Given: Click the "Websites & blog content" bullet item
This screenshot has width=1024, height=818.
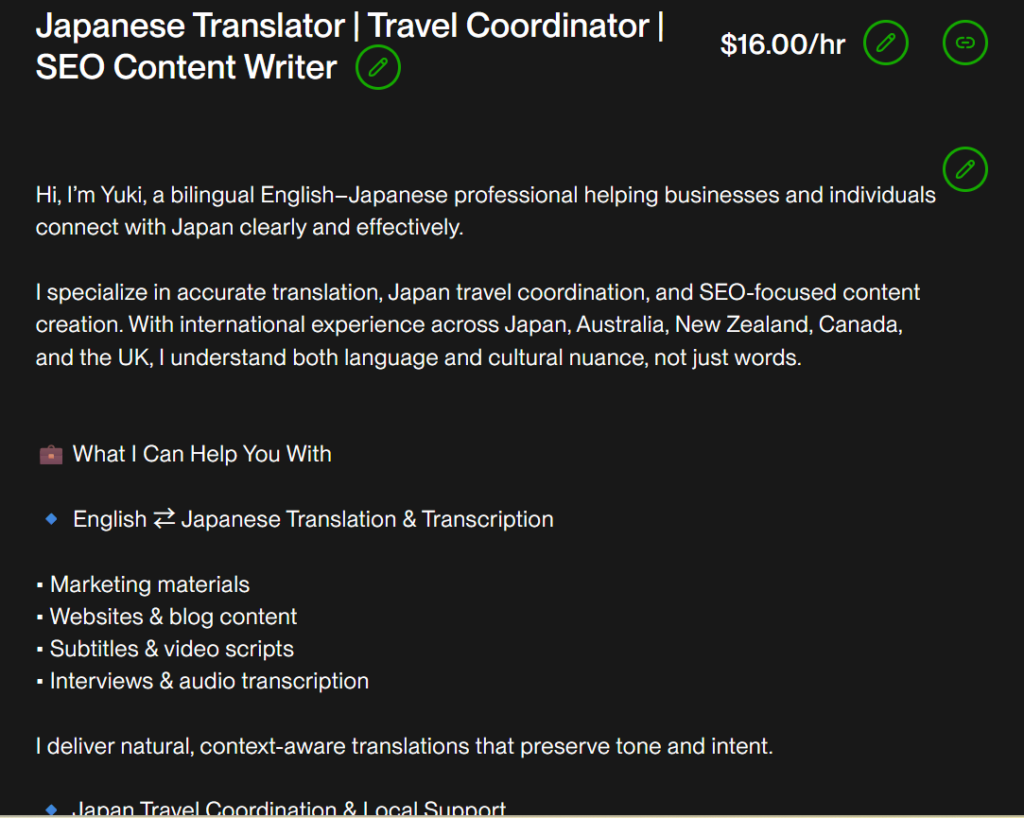Looking at the screenshot, I should [x=173, y=616].
